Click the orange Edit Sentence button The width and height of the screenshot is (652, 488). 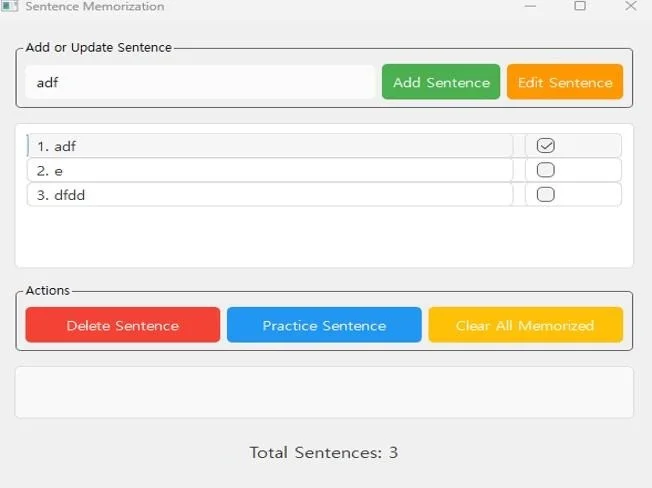pos(565,82)
